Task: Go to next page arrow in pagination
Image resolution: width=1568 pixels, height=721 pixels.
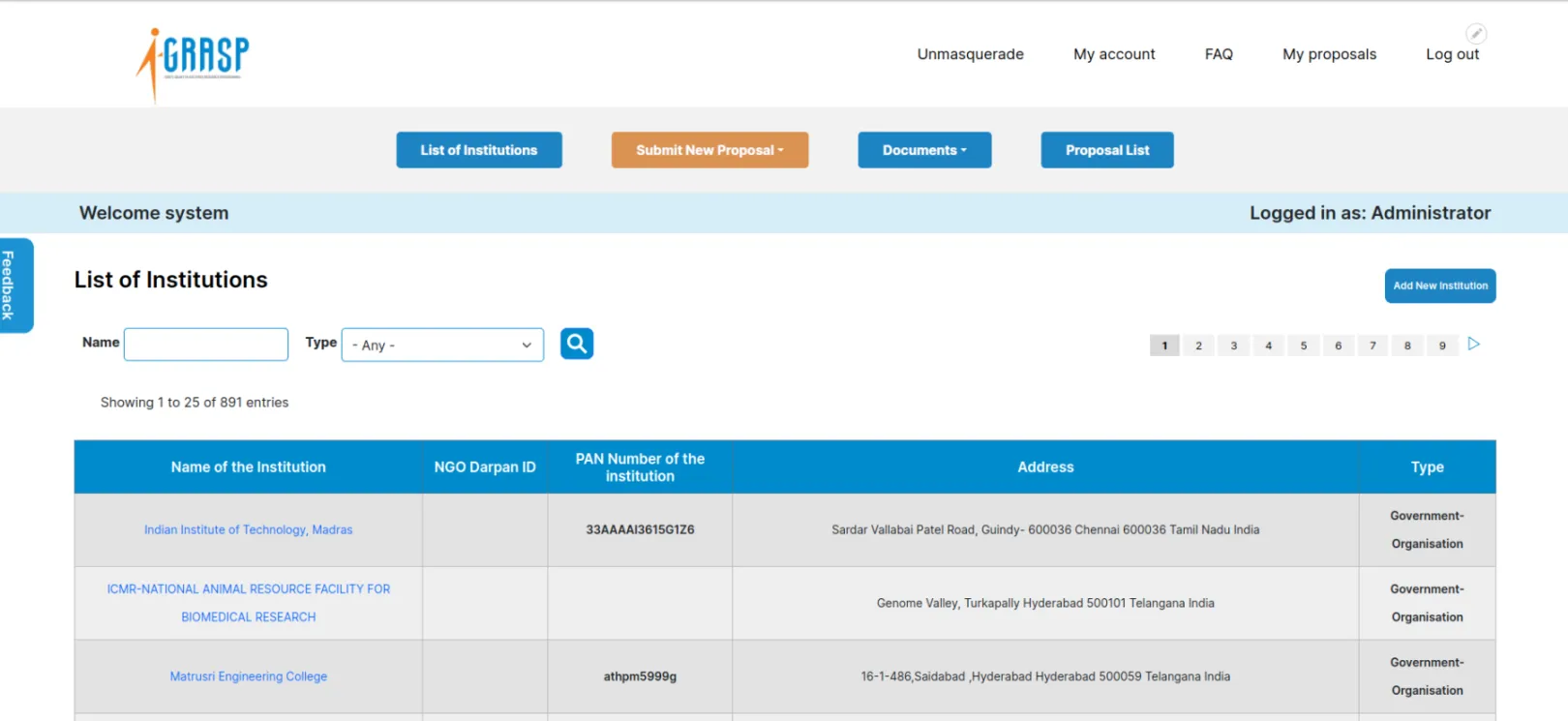Action: [x=1473, y=345]
